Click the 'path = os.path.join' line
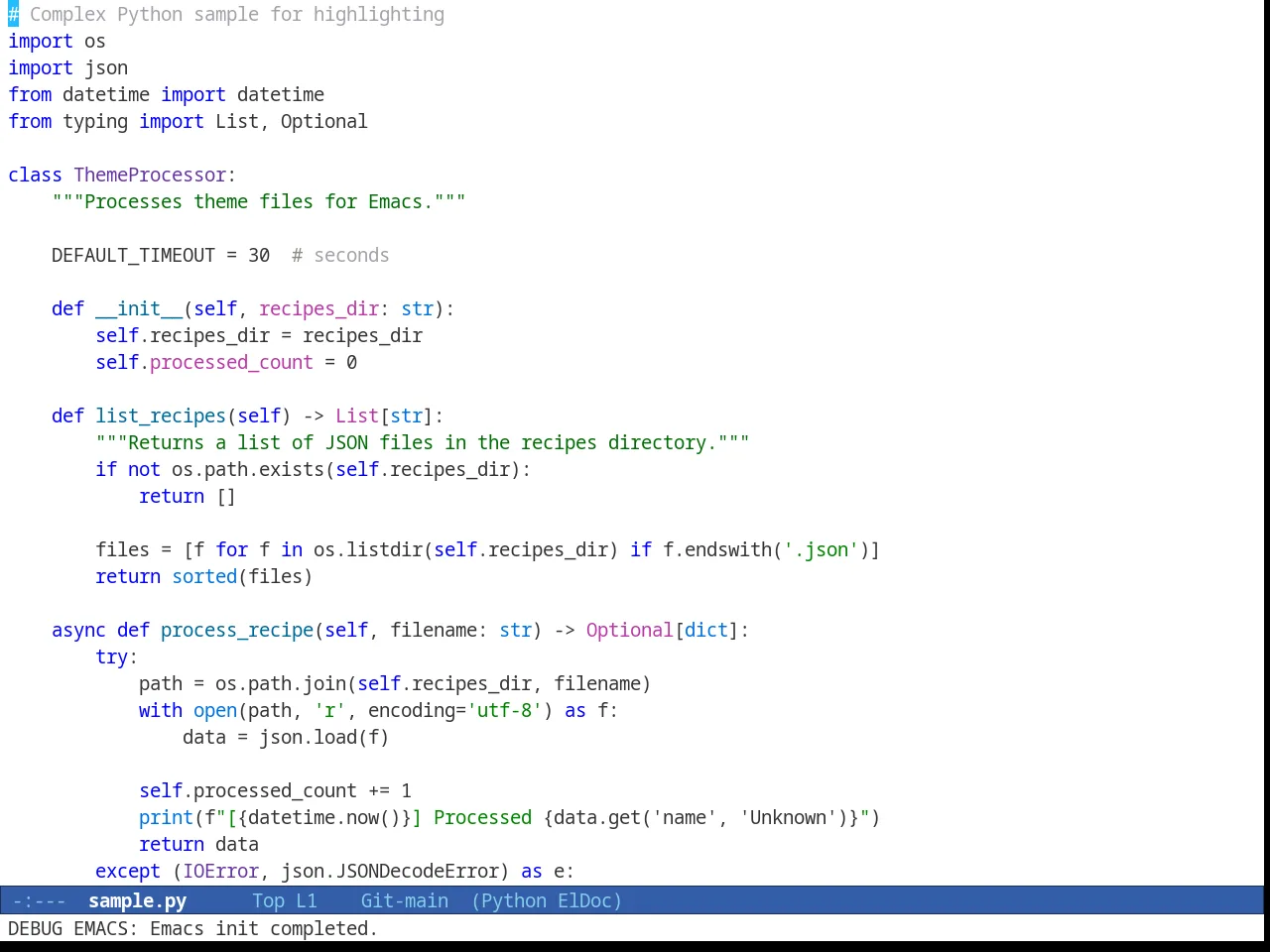The height and width of the screenshot is (952, 1270). [x=395, y=684]
